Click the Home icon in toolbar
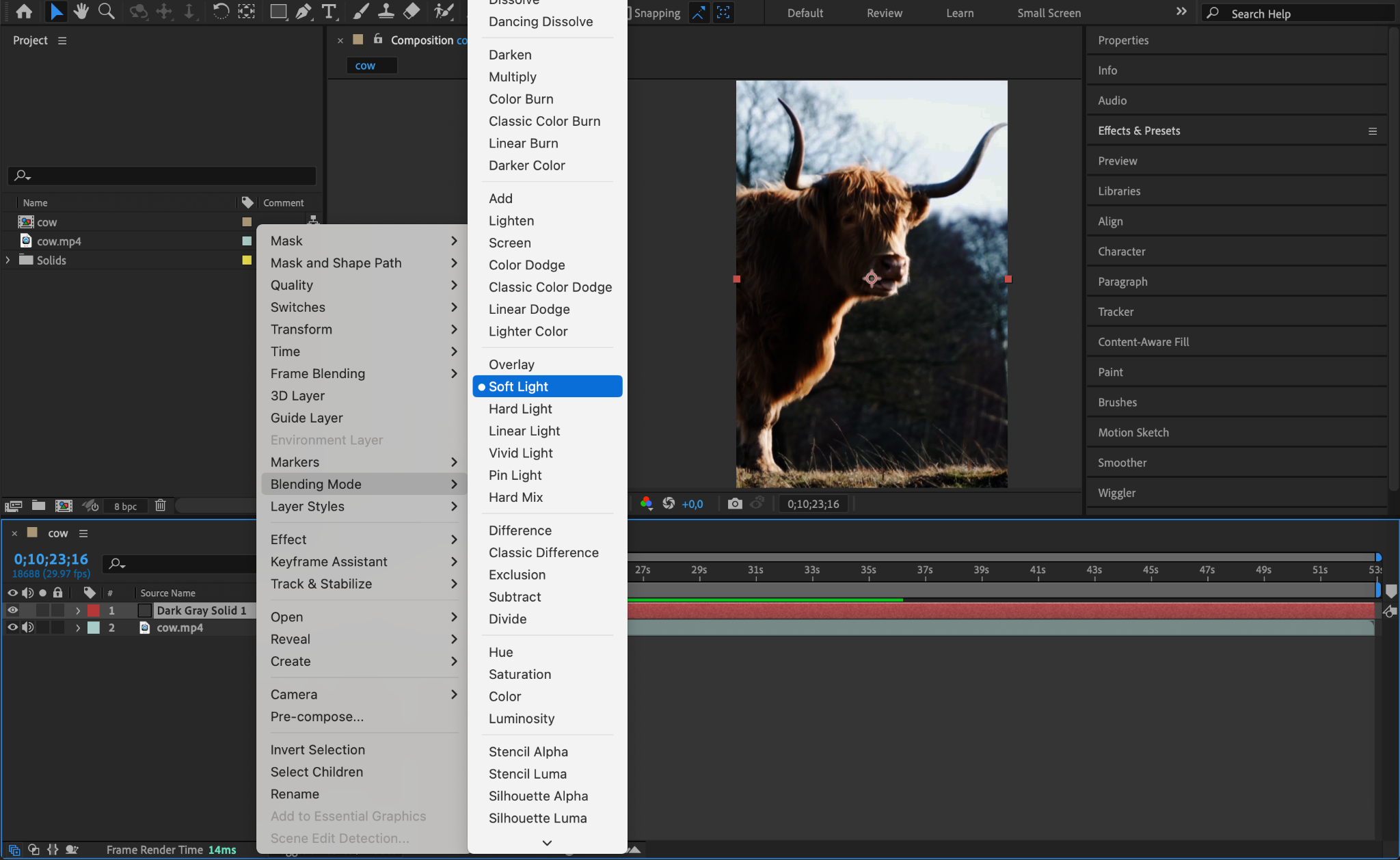1400x860 pixels. point(24,12)
